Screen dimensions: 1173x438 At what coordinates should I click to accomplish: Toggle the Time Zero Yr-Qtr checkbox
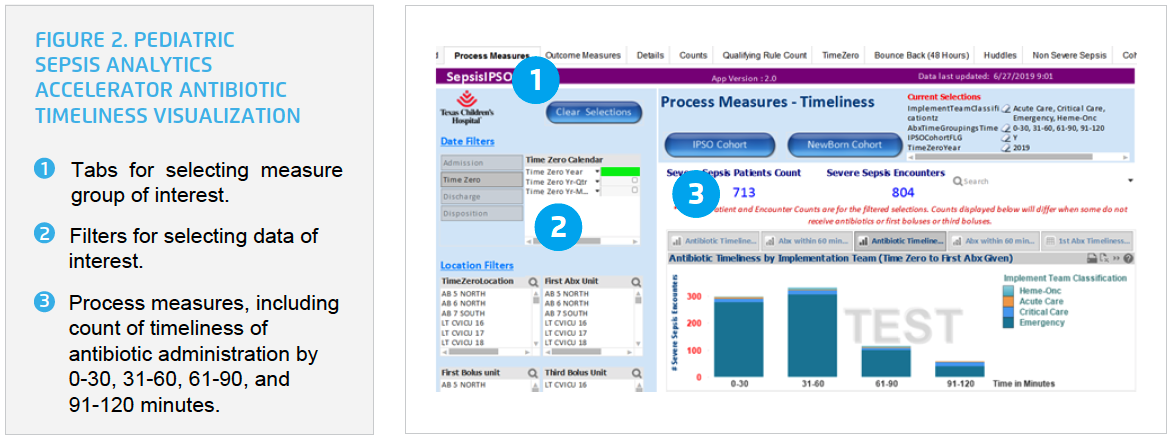(x=635, y=180)
